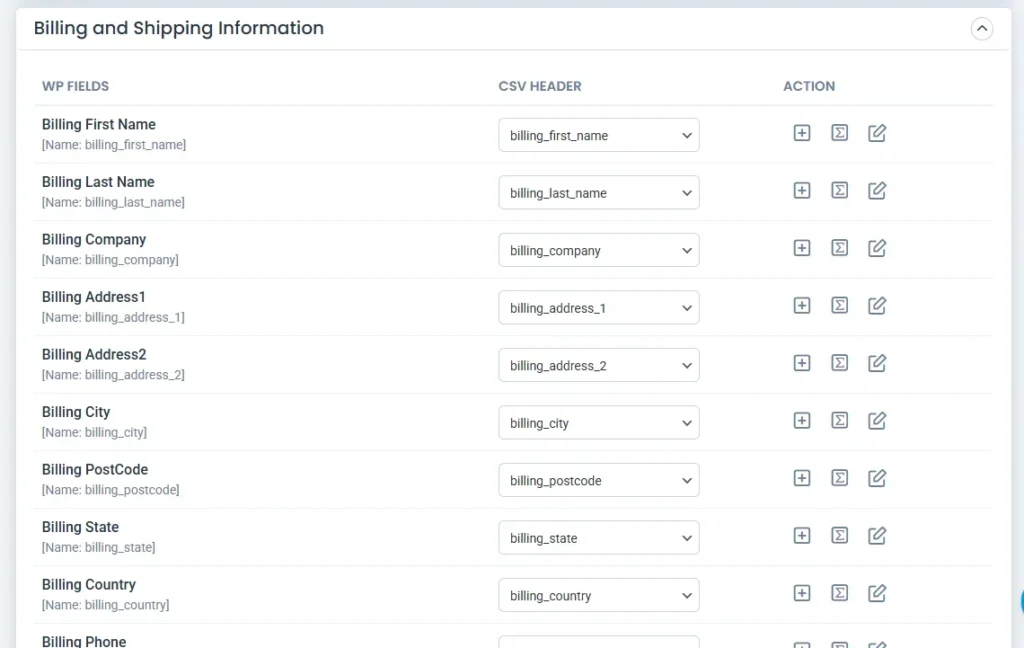Click the edit pencil icon for Billing Country
Viewport: 1024px width, 648px height.
click(x=877, y=593)
